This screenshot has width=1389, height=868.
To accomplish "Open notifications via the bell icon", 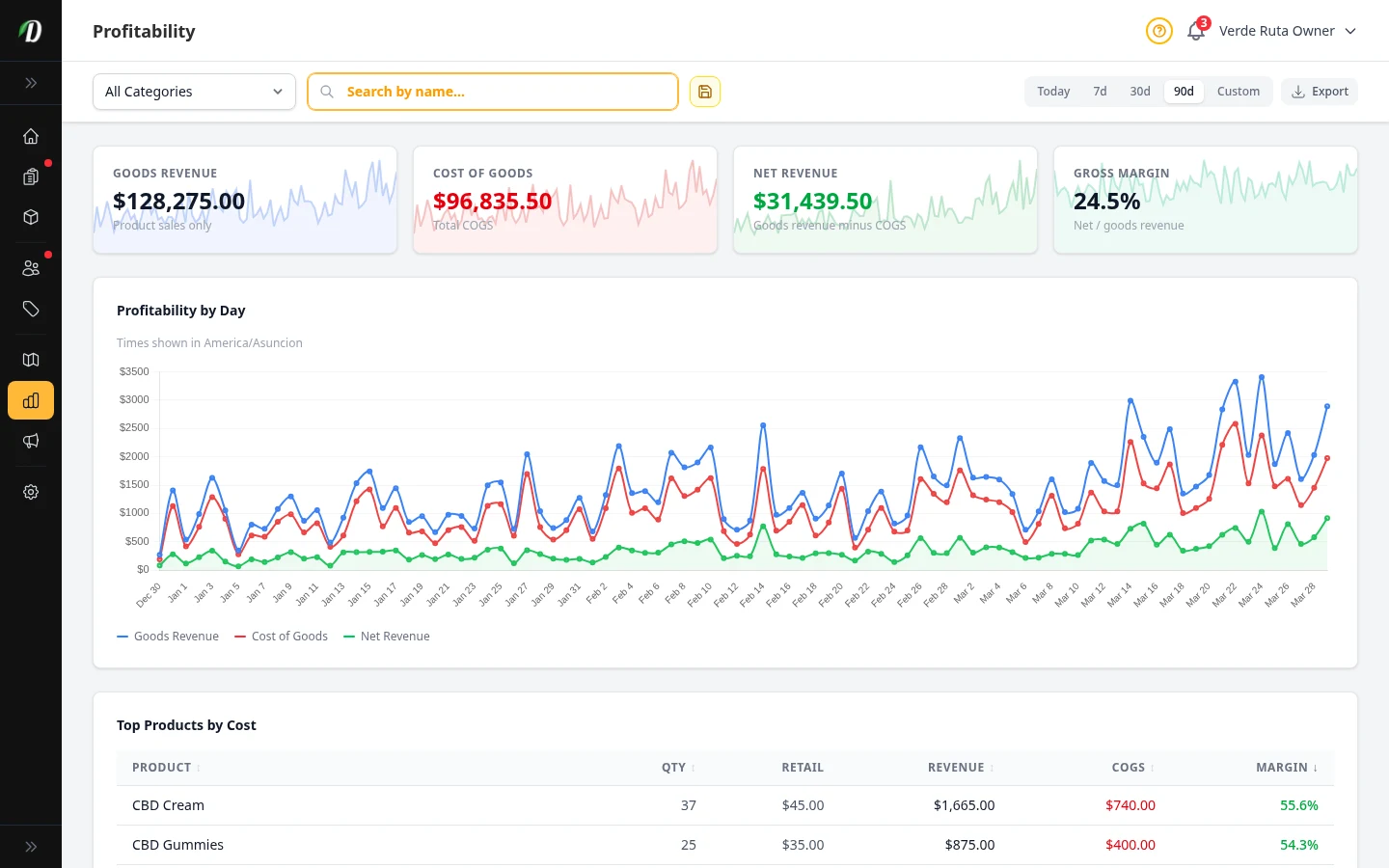I will (x=1195, y=31).
